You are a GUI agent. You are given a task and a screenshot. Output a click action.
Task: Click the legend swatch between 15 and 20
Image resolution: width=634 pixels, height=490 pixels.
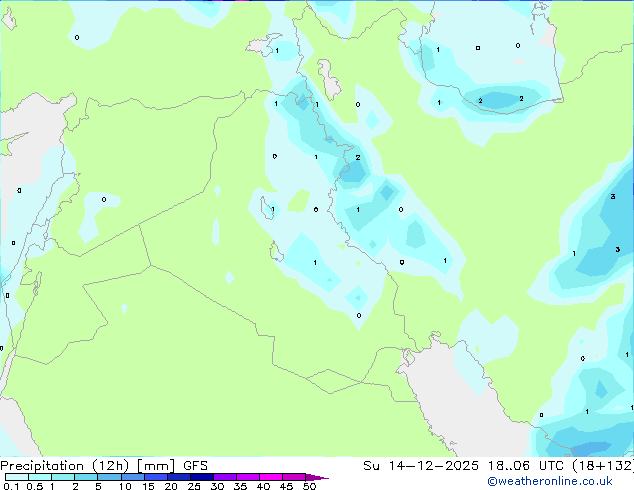156,477
